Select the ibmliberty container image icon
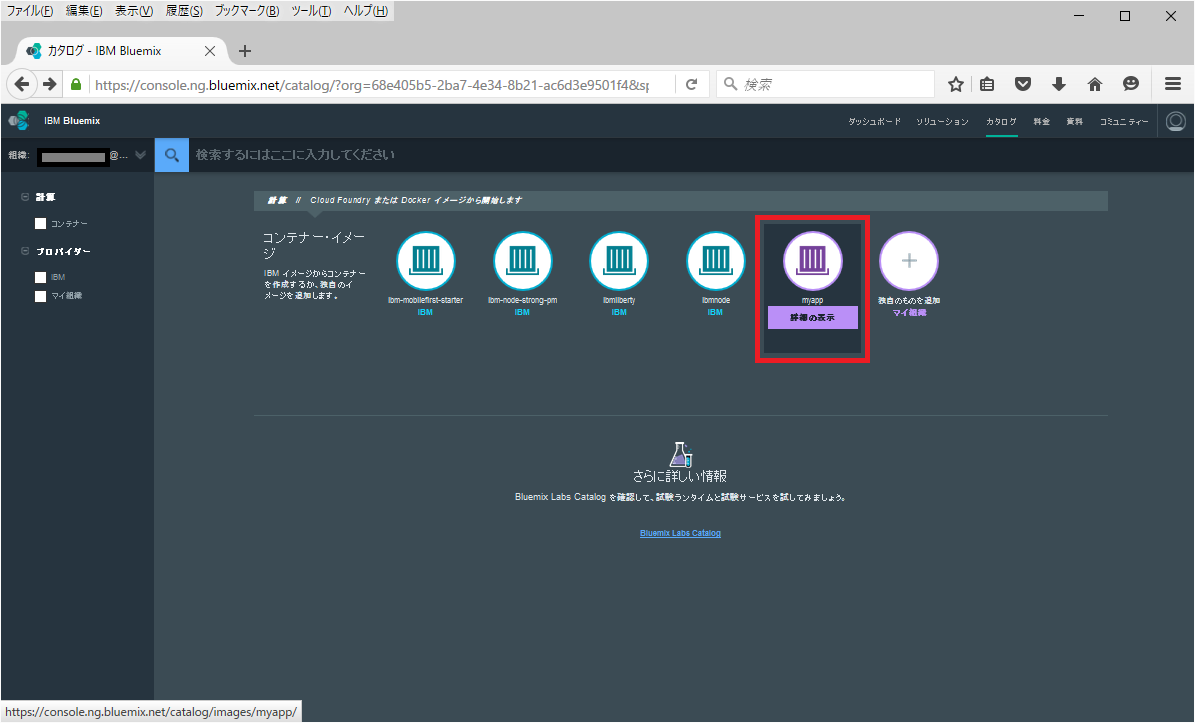This screenshot has width=1195, height=723. click(619, 261)
